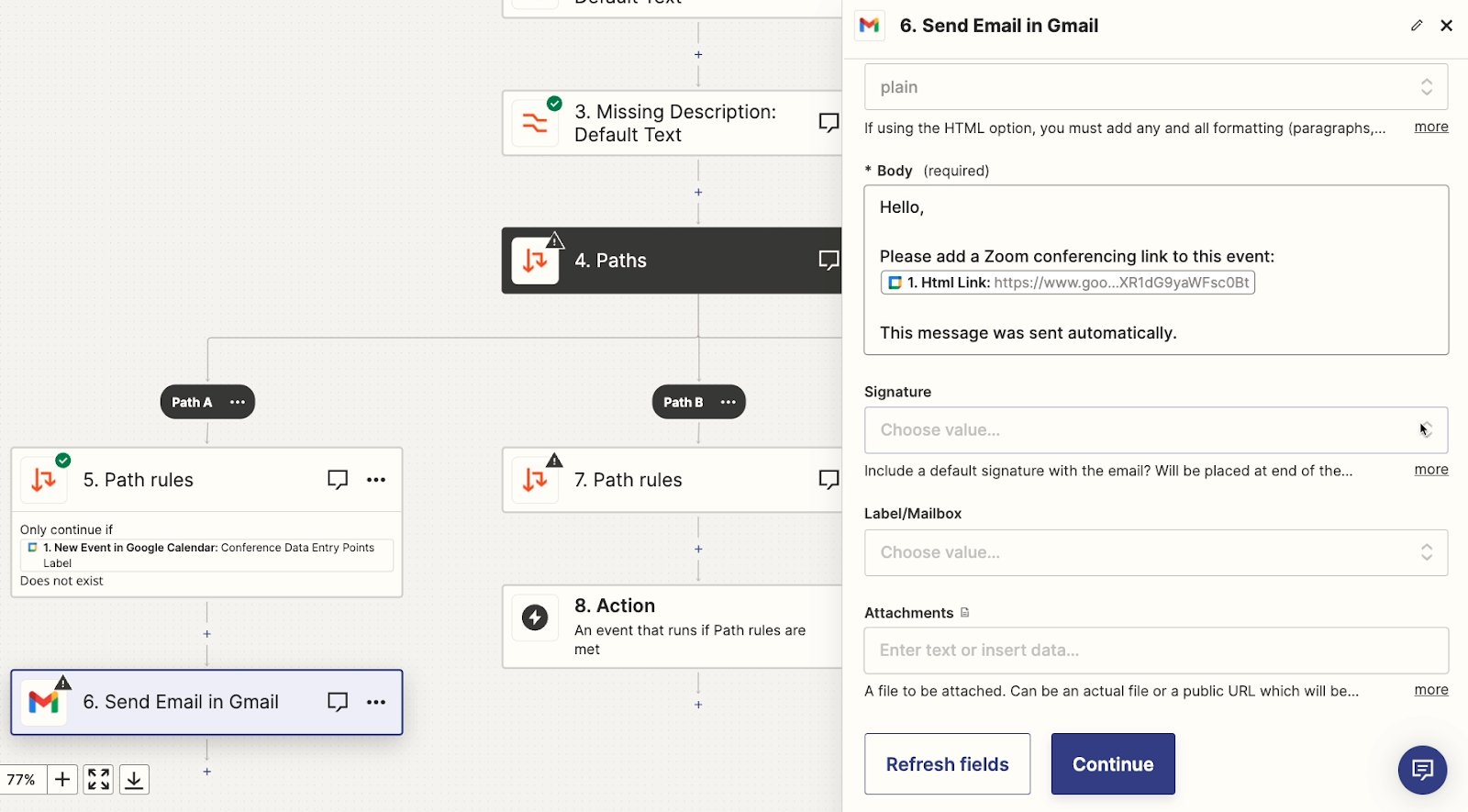
Task: Click the zoom in plus button
Action: click(62, 780)
